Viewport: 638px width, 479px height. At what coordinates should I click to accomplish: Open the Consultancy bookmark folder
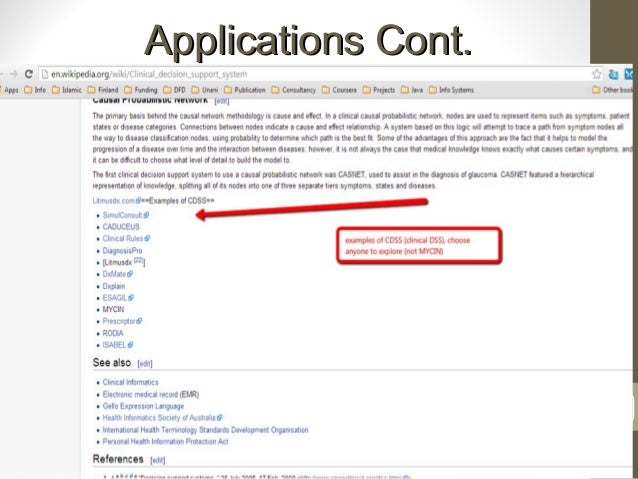293,90
